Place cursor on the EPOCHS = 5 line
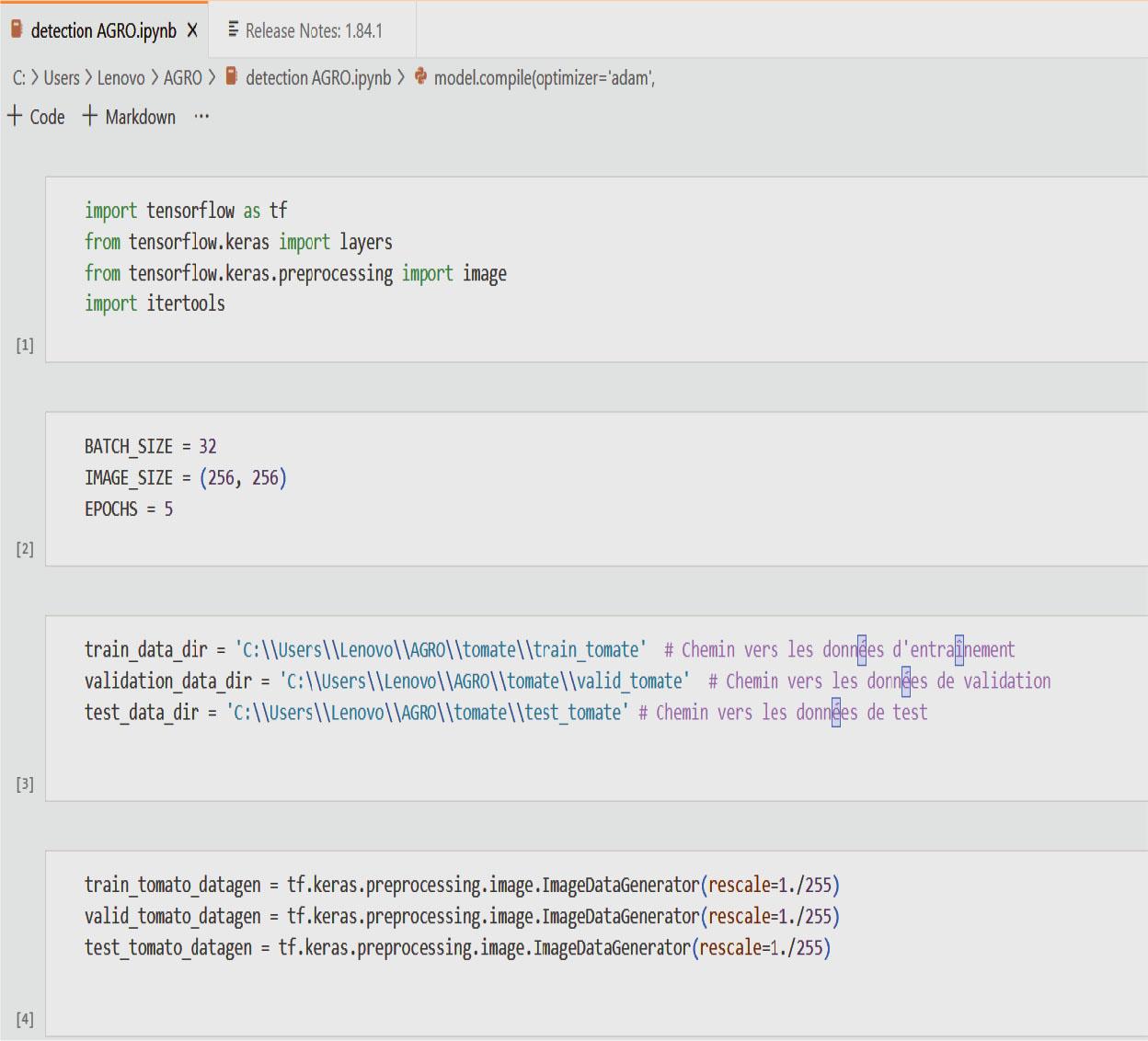The width and height of the screenshot is (1148, 1041). point(129,509)
